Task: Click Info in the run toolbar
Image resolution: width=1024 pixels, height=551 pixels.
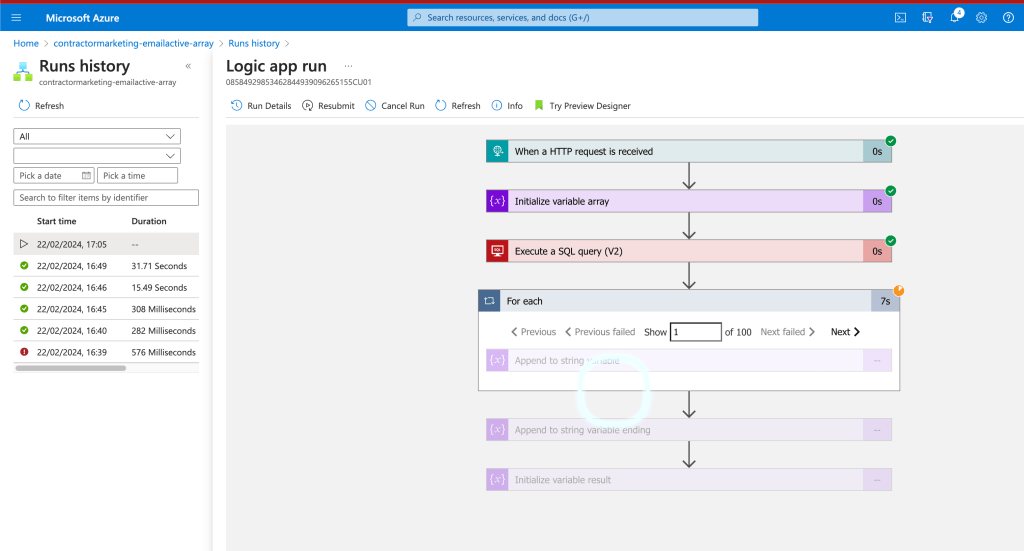Action: pyautogui.click(x=507, y=106)
